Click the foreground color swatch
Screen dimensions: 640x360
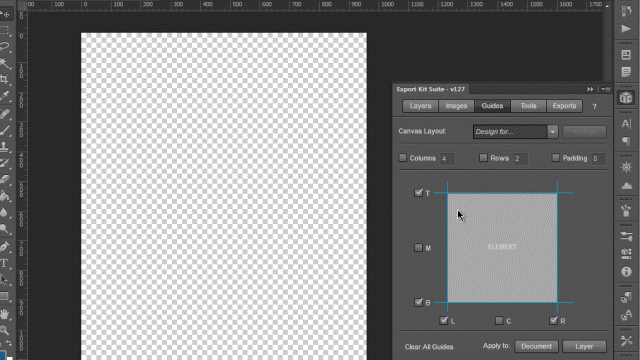point(3,355)
